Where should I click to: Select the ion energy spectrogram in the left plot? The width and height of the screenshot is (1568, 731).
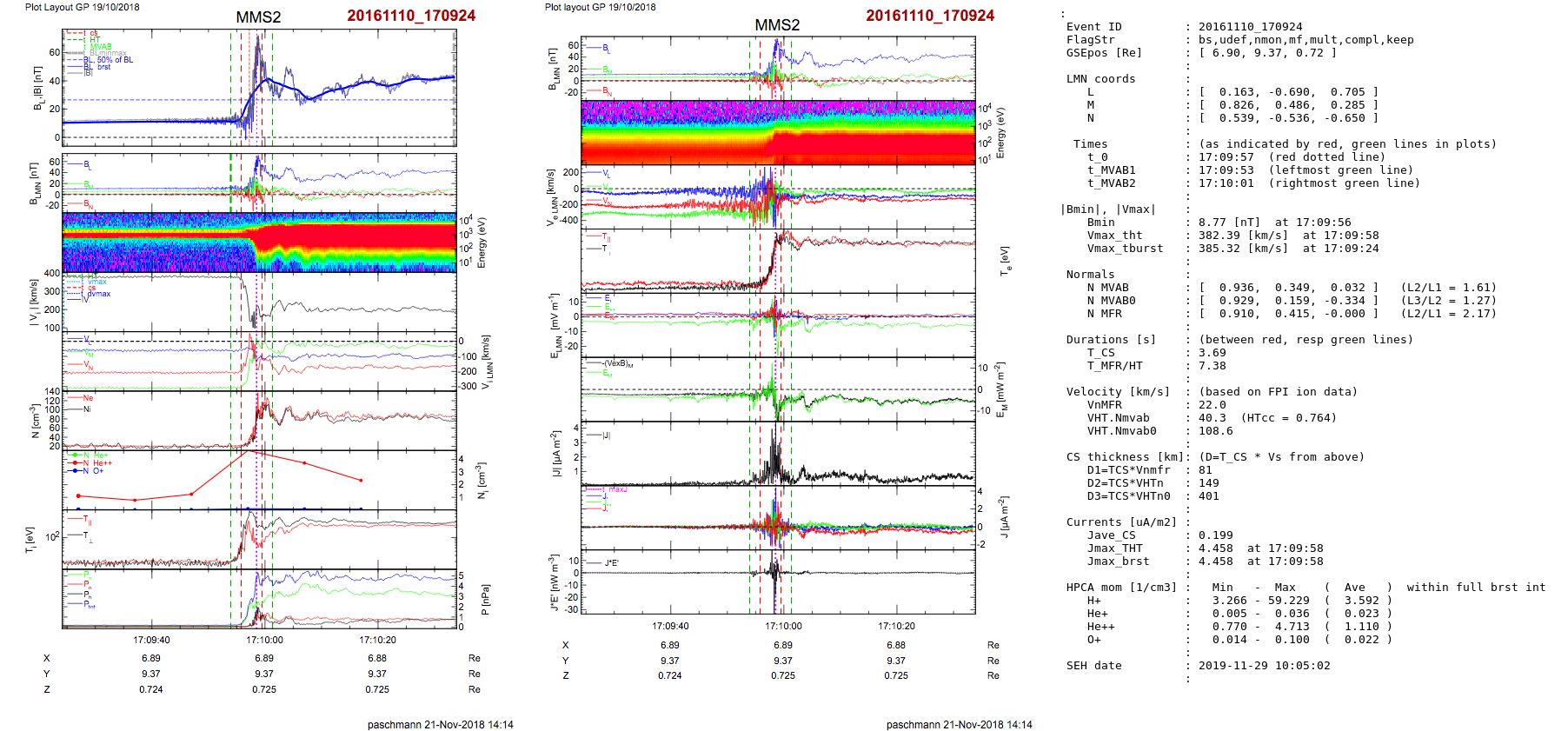(259, 243)
